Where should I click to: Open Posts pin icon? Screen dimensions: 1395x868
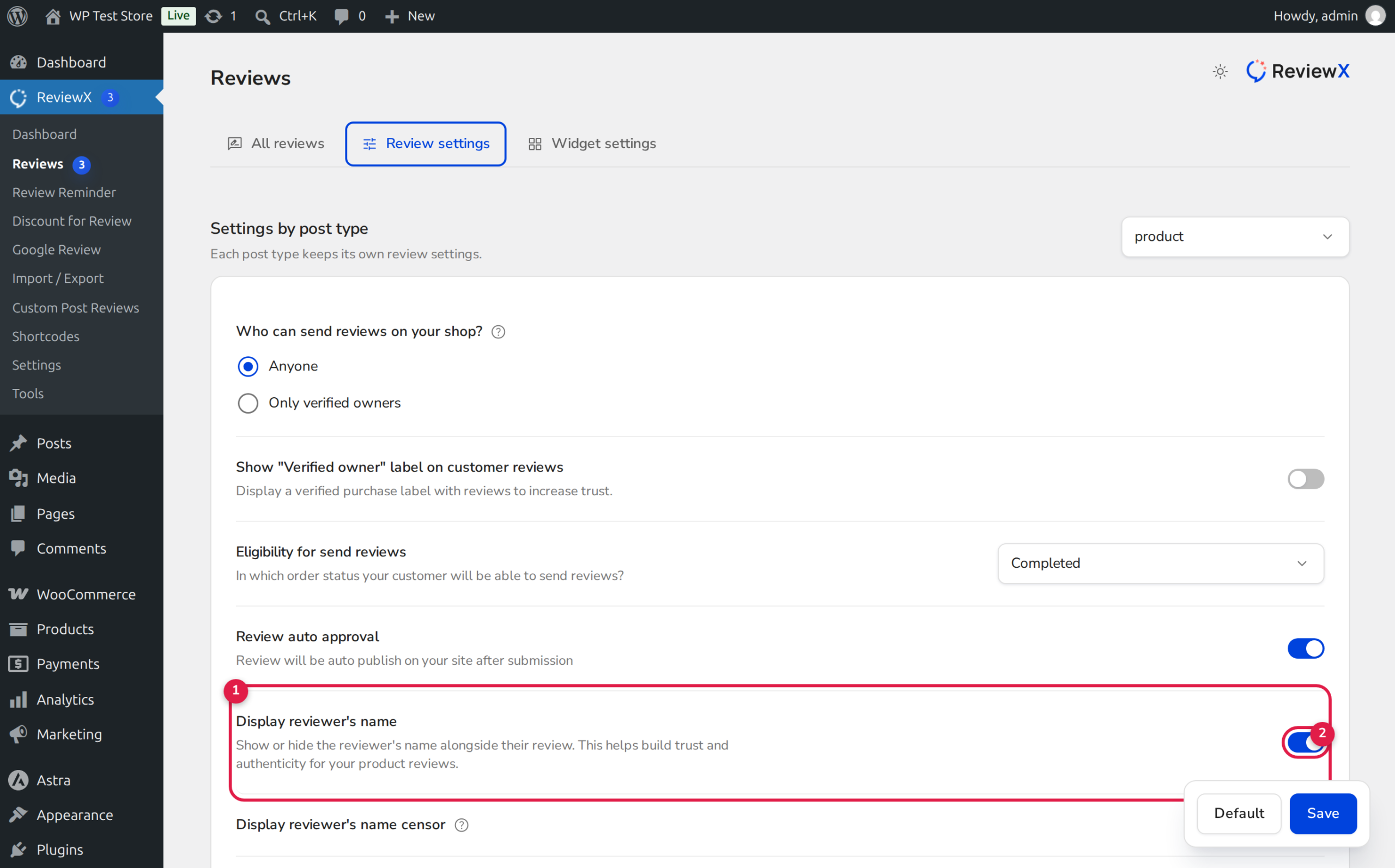[x=19, y=443]
